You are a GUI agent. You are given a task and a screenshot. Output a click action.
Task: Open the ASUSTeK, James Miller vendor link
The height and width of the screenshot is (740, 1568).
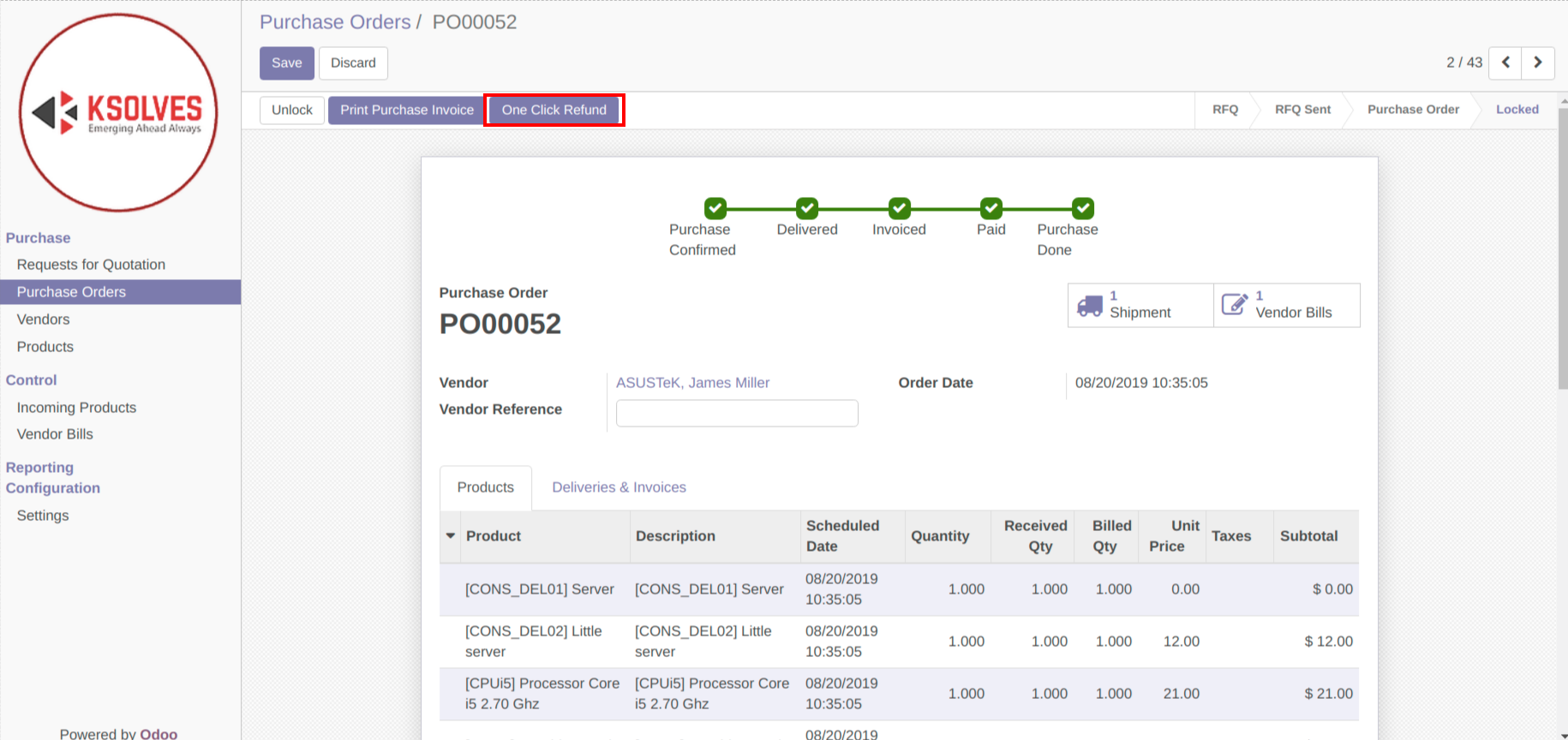(692, 383)
